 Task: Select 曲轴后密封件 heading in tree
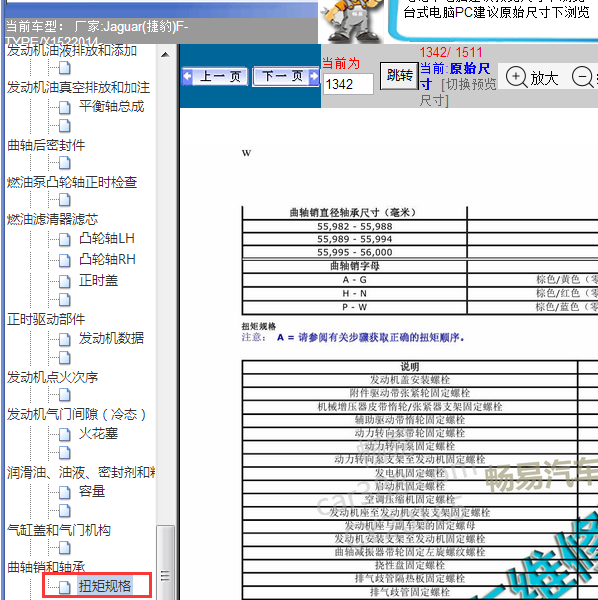click(46, 145)
